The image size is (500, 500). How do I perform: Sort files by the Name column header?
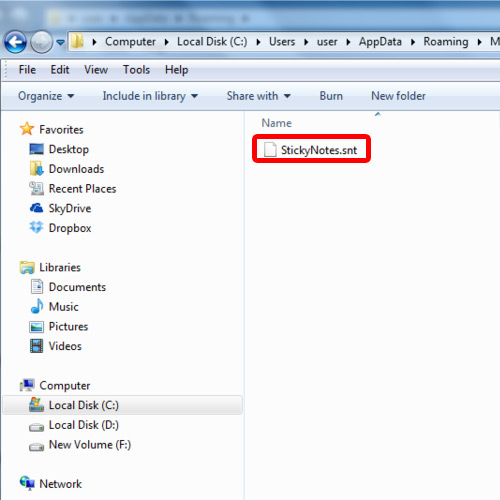click(276, 123)
